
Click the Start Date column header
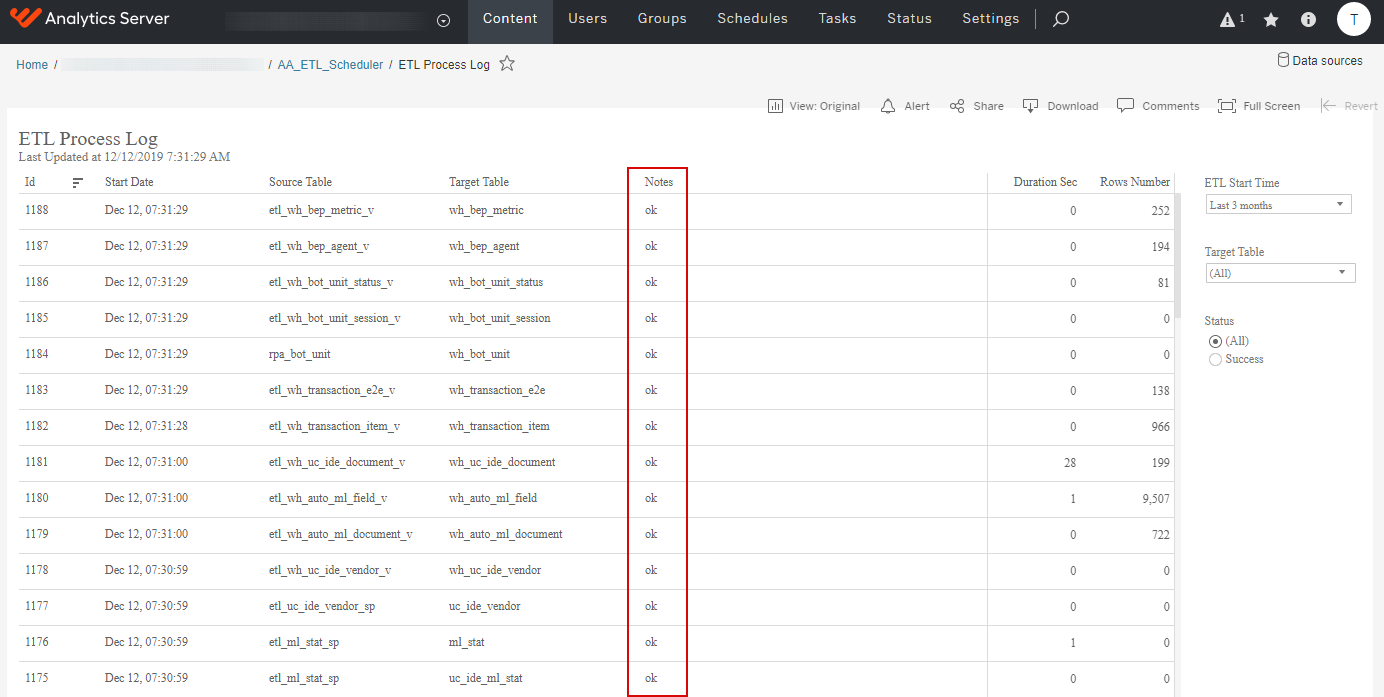click(x=129, y=182)
